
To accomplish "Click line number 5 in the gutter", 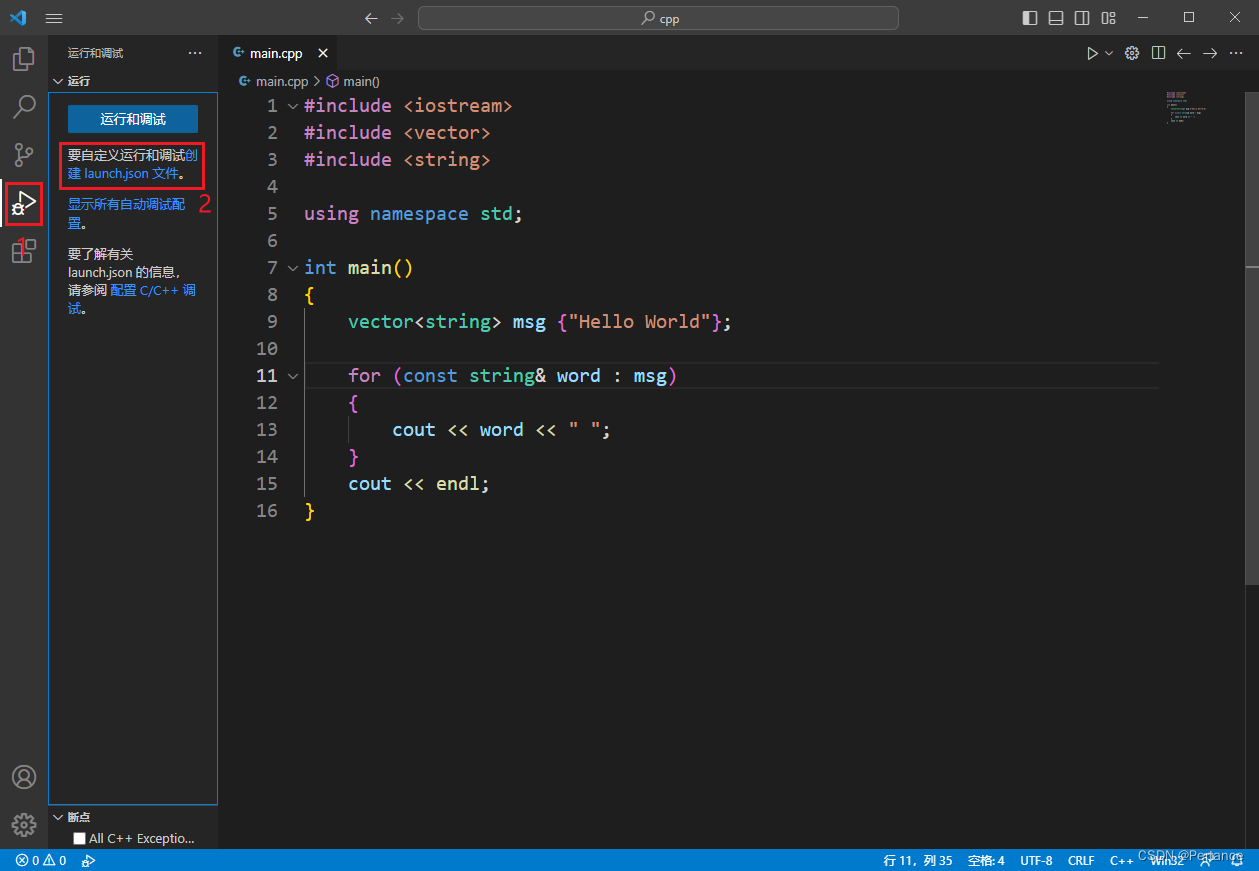I will pyautogui.click(x=272, y=214).
